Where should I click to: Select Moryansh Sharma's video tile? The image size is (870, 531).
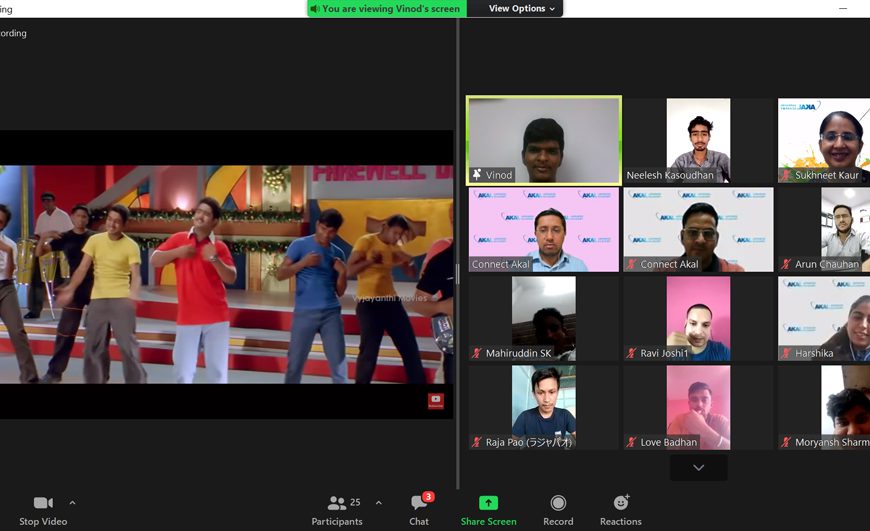click(824, 407)
